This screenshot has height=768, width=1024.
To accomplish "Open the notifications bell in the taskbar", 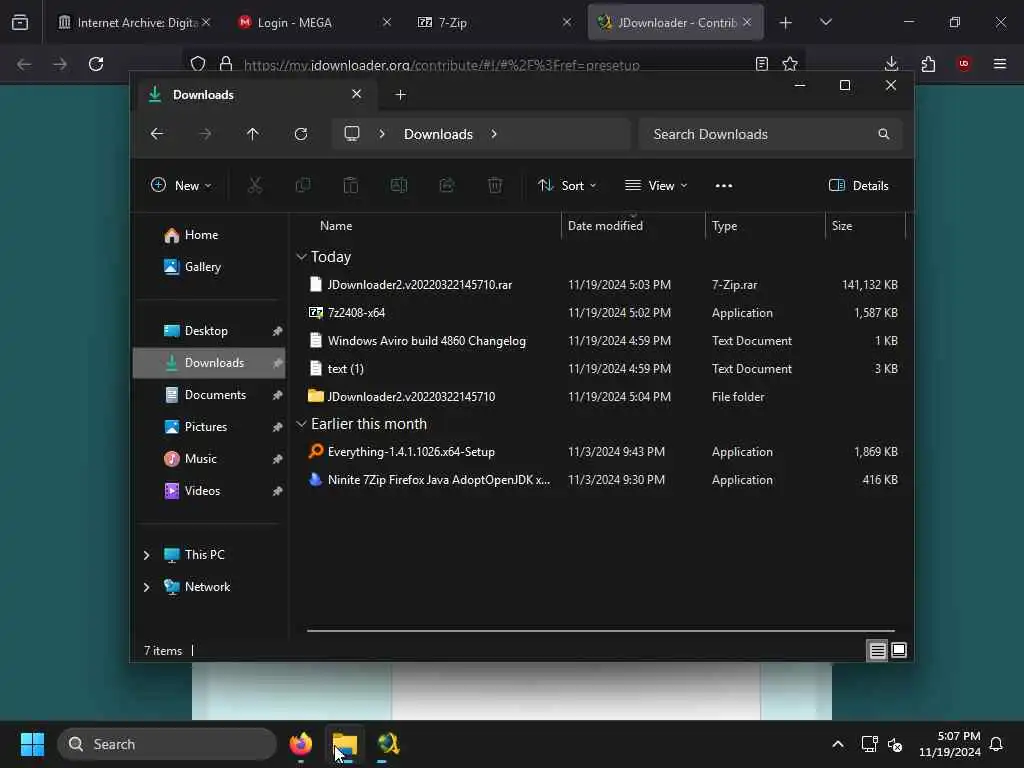I will click(x=997, y=744).
